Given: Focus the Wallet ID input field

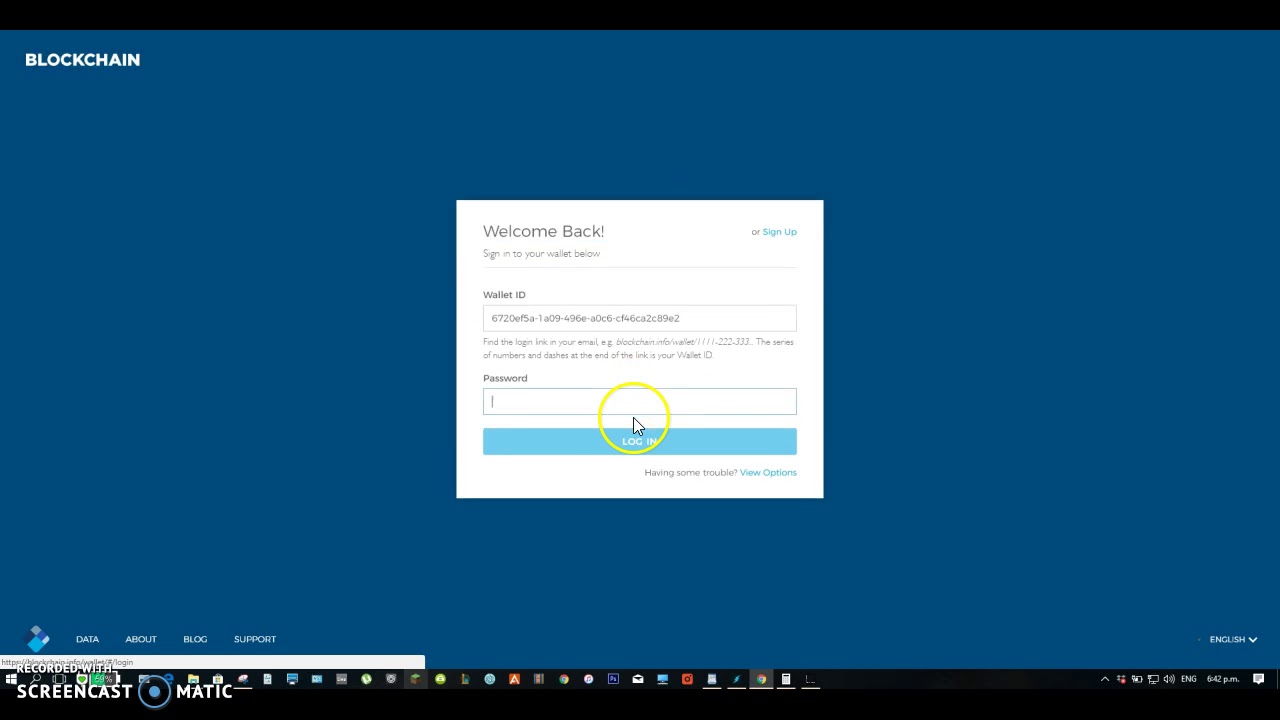Looking at the screenshot, I should click(x=640, y=318).
